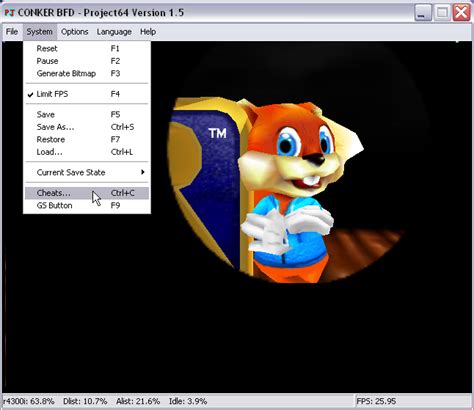Screen dimensions: 474x410
Task: Click the r4300i: 63.8% status text
Action: pyautogui.click(x=29, y=401)
